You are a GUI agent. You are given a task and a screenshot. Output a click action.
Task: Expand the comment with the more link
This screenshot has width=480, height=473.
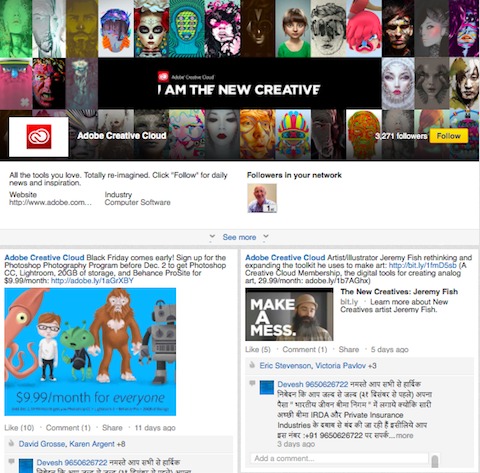point(404,436)
